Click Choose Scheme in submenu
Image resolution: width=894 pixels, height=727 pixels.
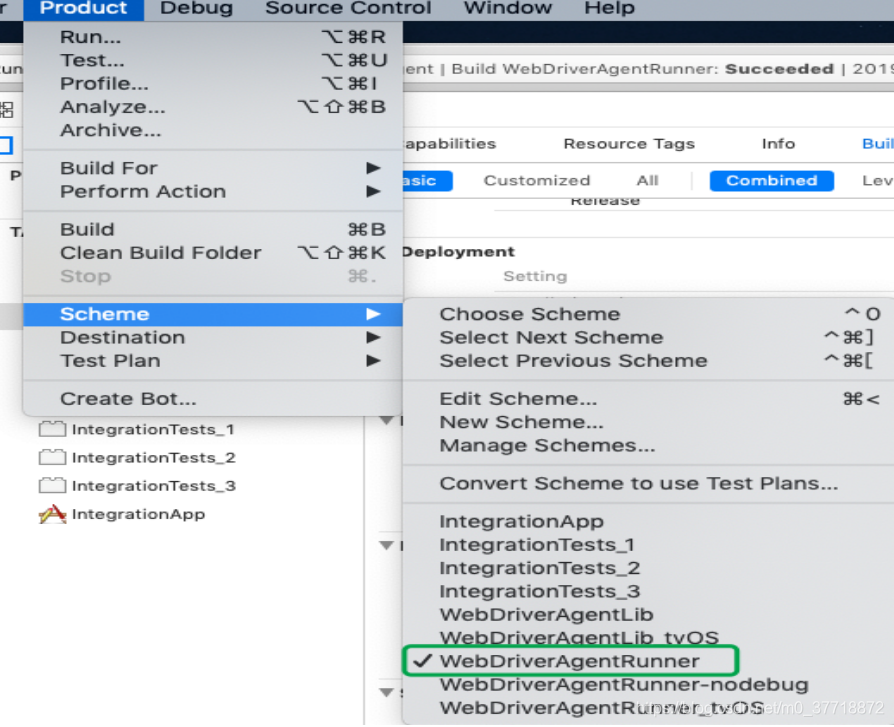648,314
